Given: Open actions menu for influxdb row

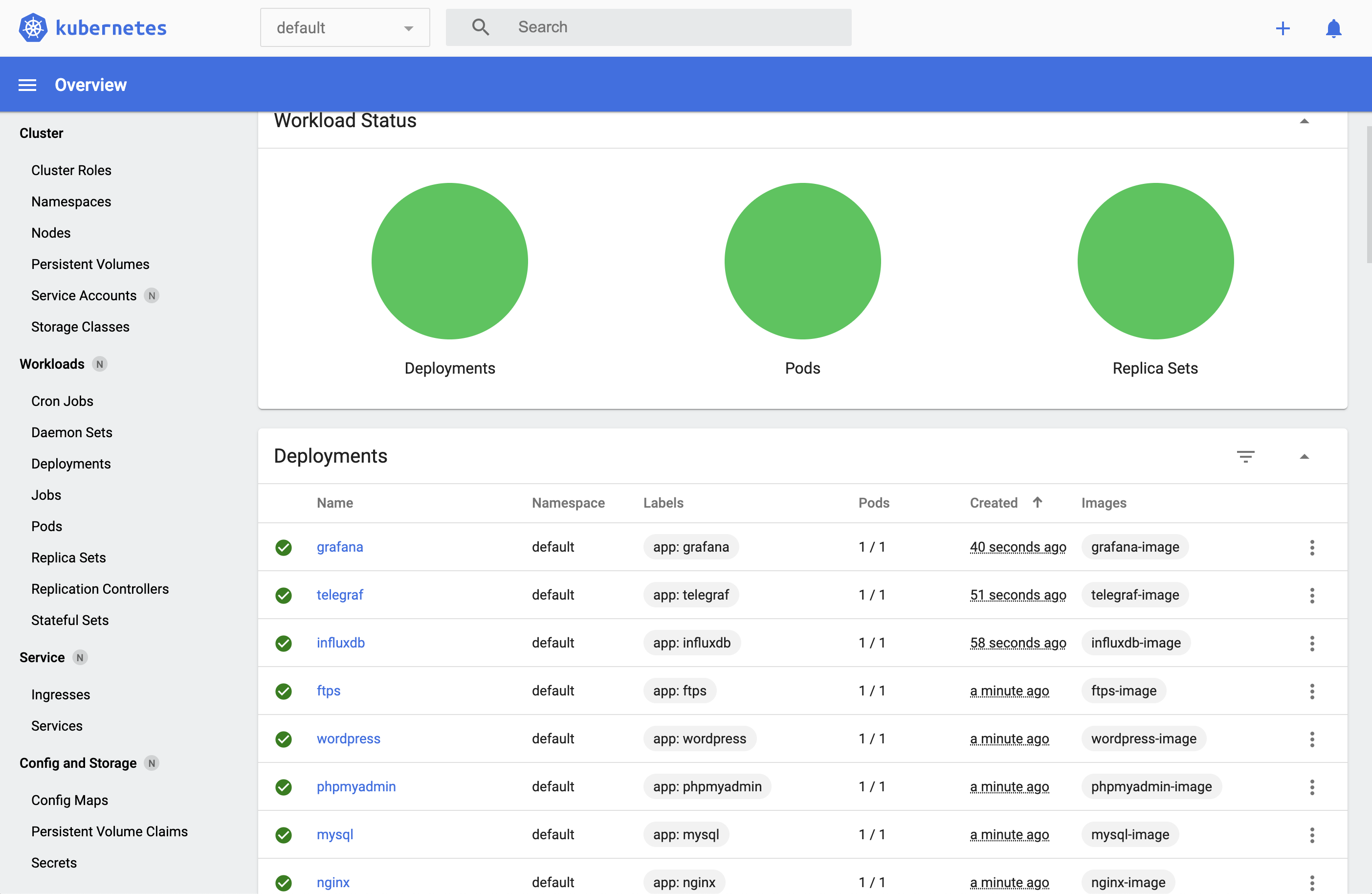Looking at the screenshot, I should tap(1312, 643).
